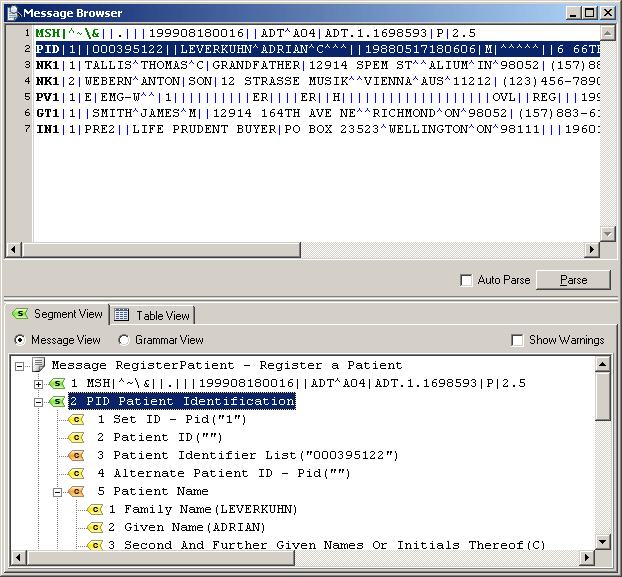Click the Segment View tab's green icon
This screenshot has width=622, height=577.
click(x=20, y=314)
